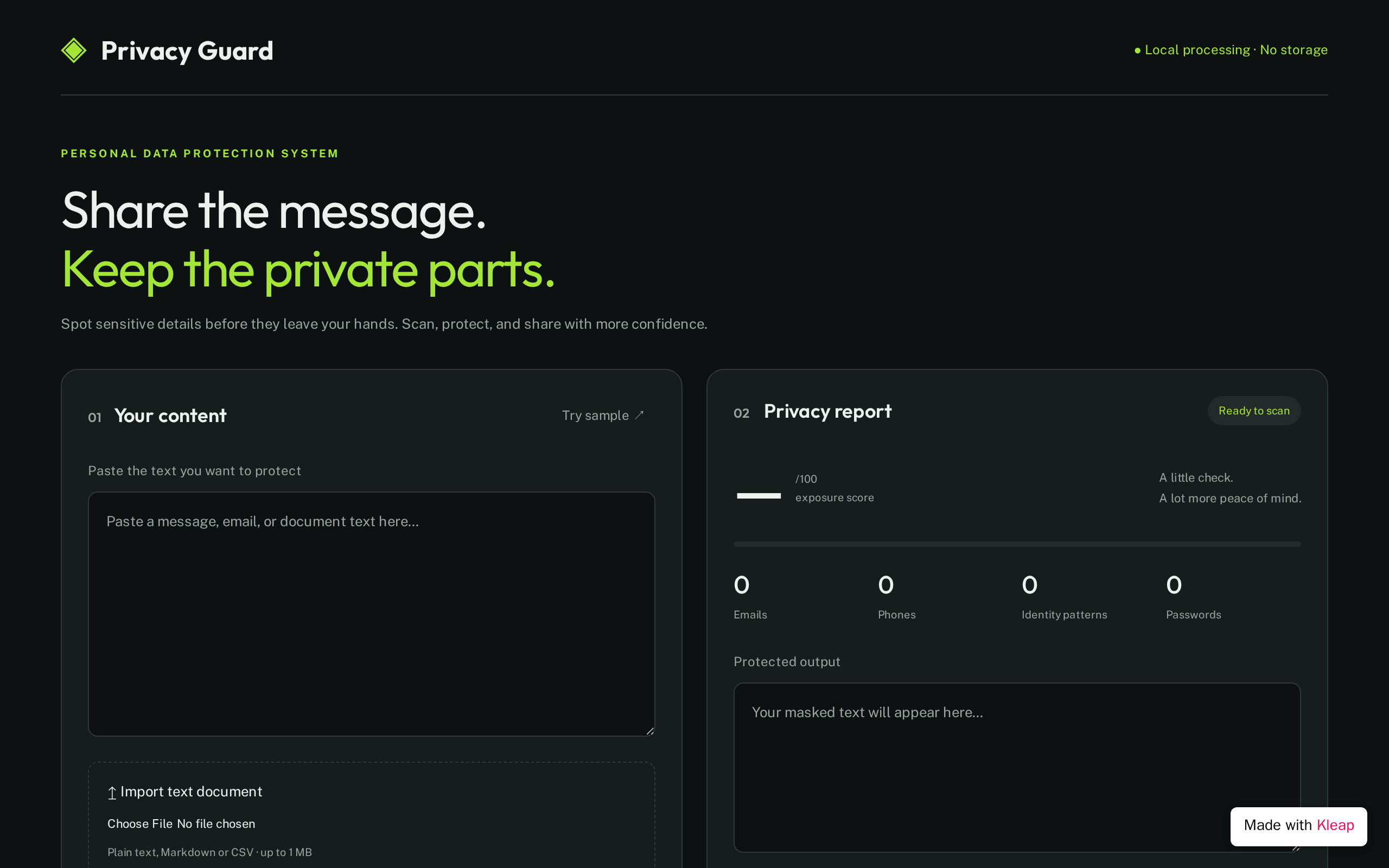Click 'Paste the text you want to protect' label
Image resolution: width=1389 pixels, height=868 pixels.
pyautogui.click(x=195, y=471)
